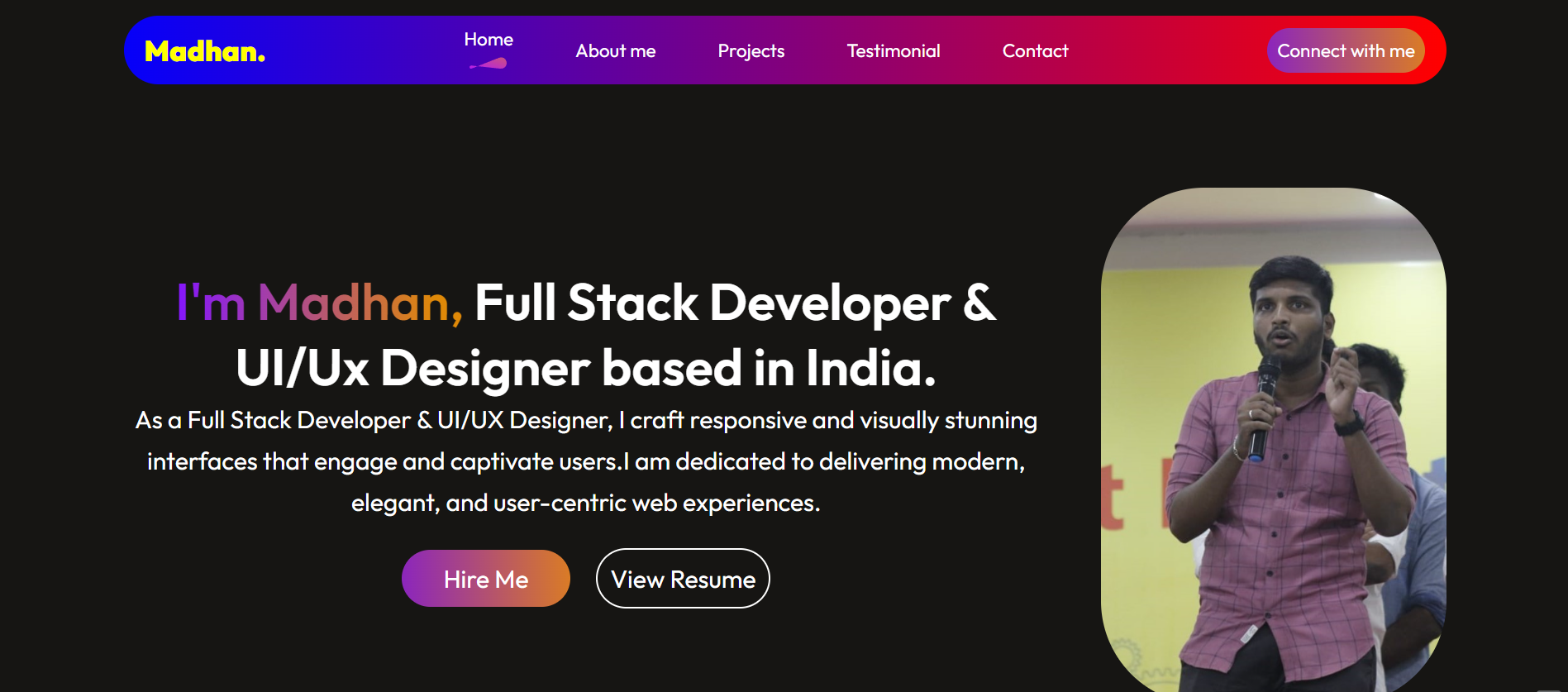
Task: Click the wristwatch in the profile photo
Action: [1349, 425]
